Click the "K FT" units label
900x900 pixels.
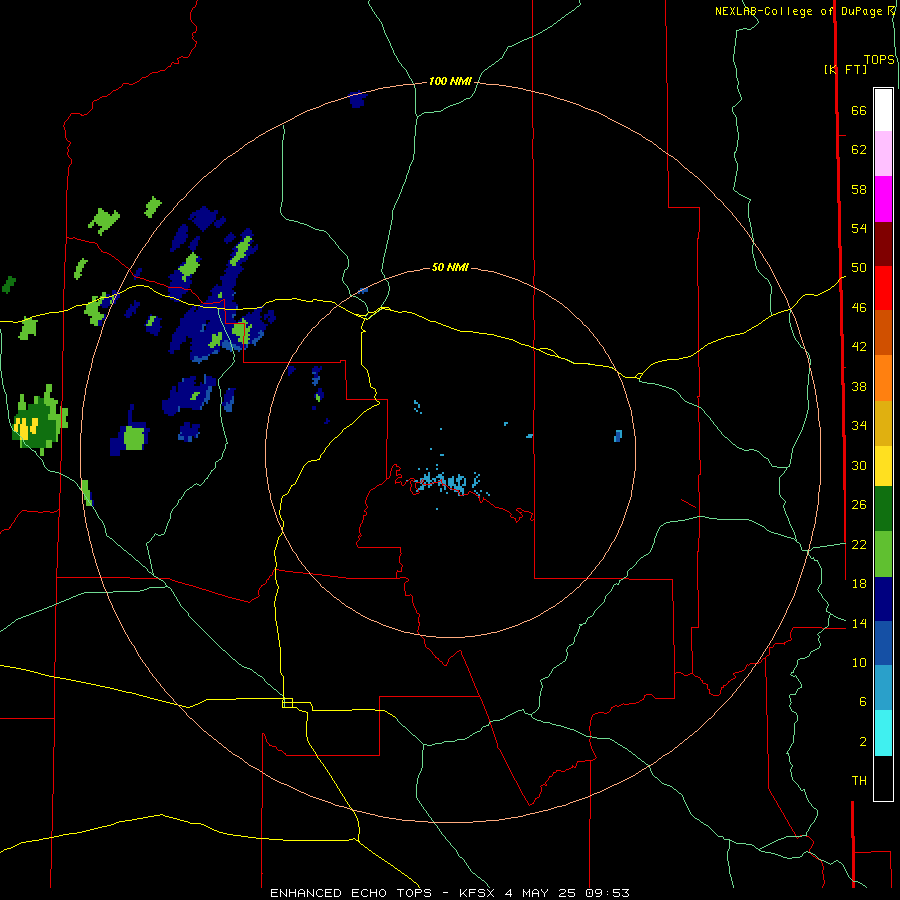(x=846, y=69)
